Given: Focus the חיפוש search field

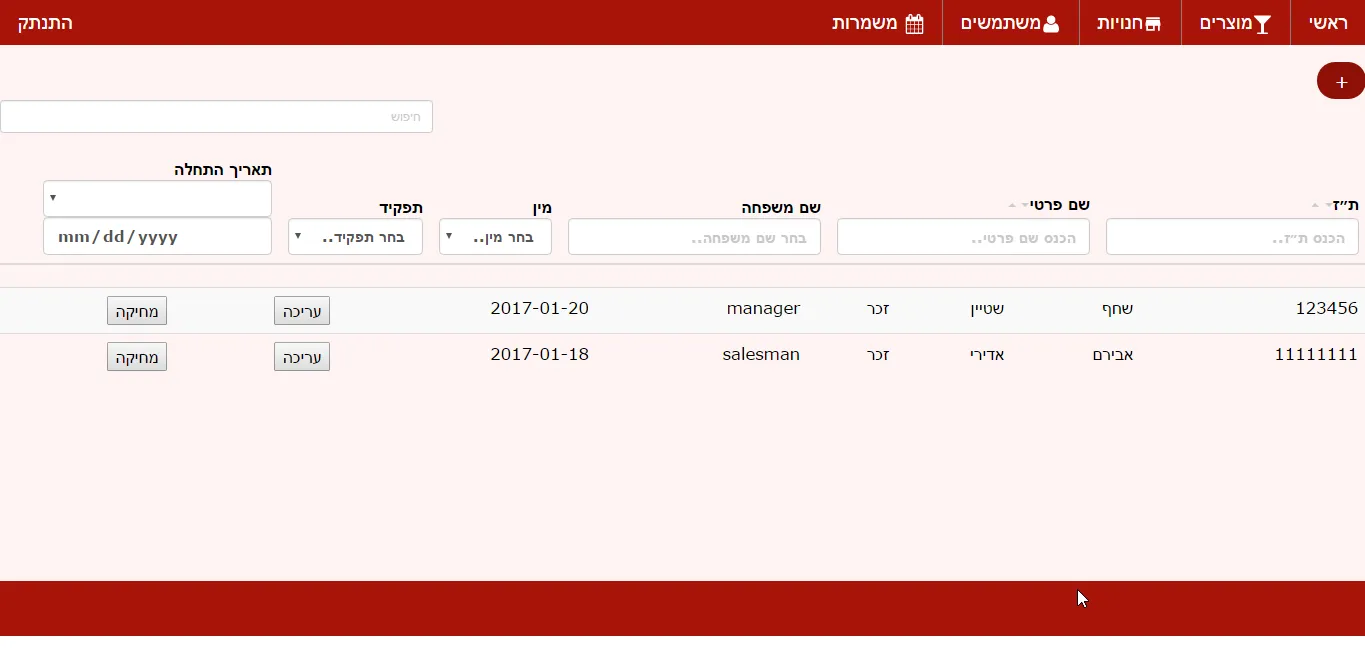Looking at the screenshot, I should click(216, 117).
